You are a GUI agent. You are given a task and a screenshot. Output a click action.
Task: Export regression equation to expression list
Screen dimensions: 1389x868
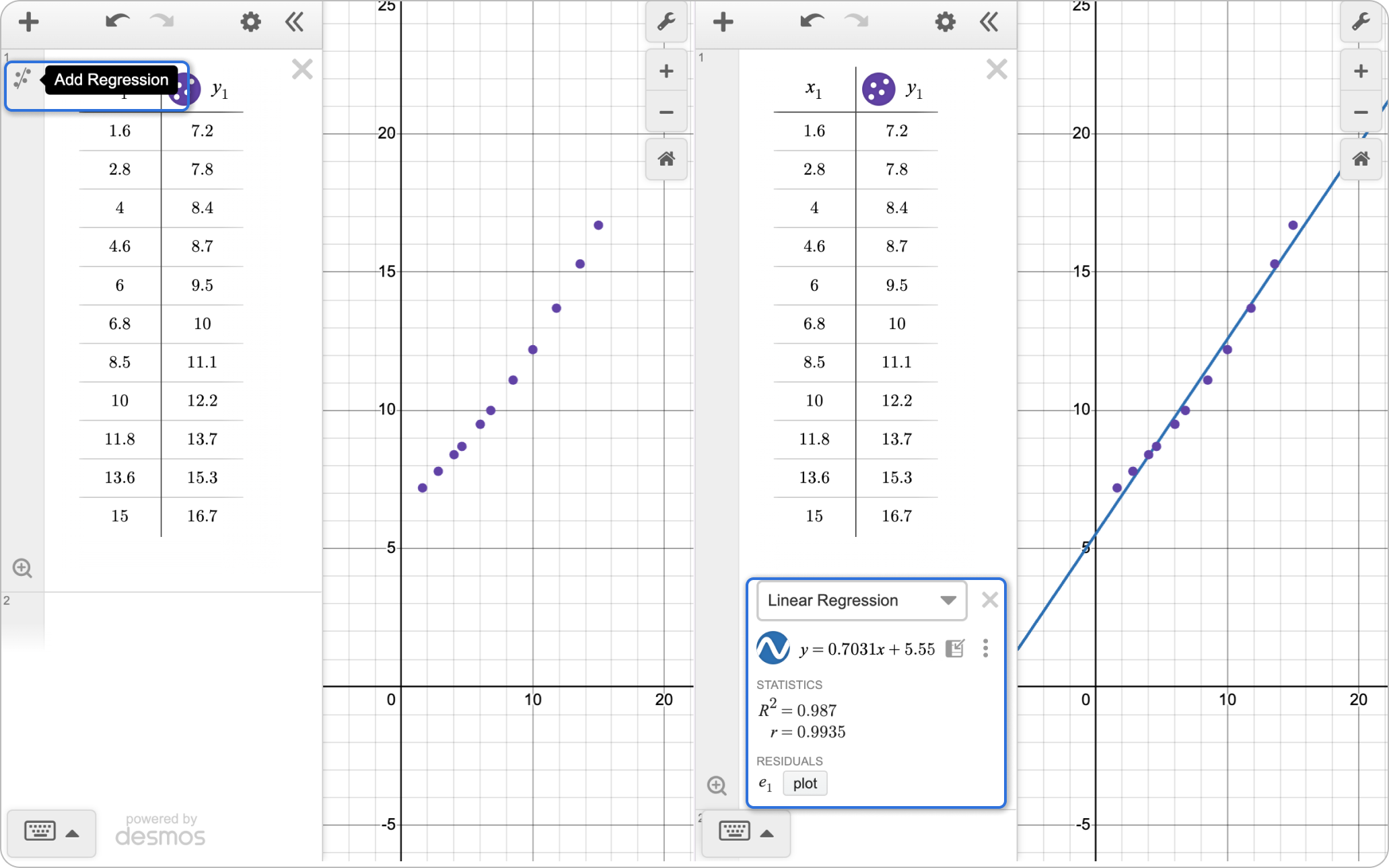(x=955, y=648)
